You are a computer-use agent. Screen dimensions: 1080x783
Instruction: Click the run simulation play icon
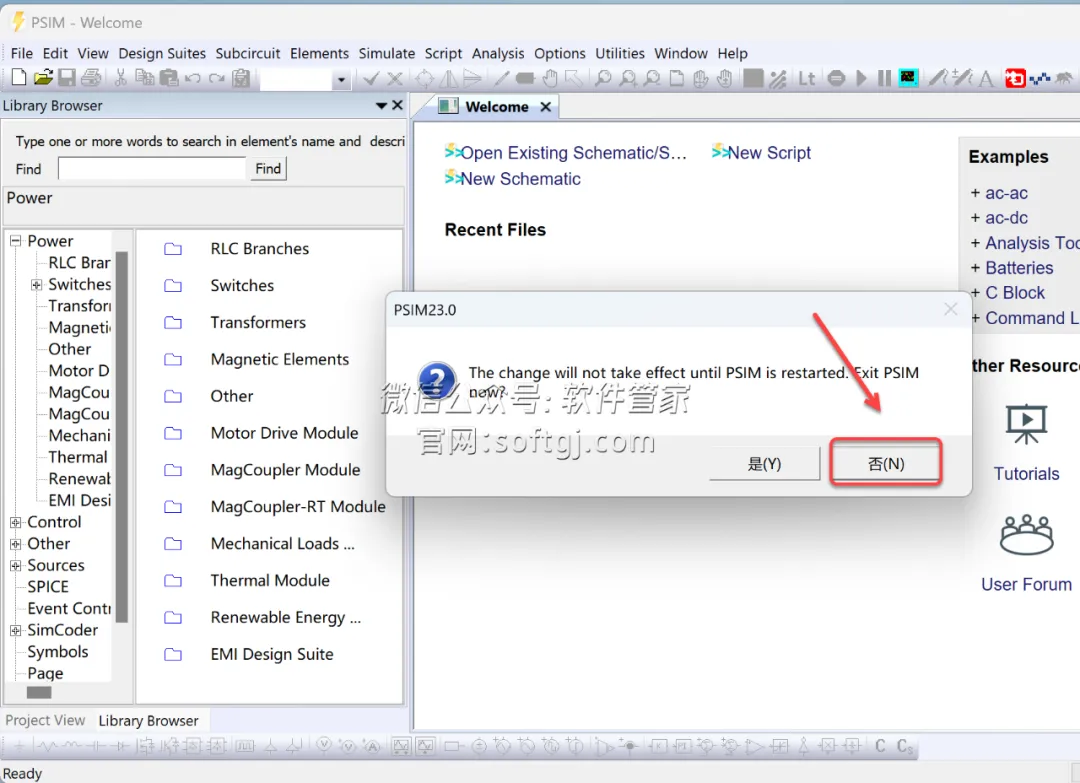click(861, 79)
